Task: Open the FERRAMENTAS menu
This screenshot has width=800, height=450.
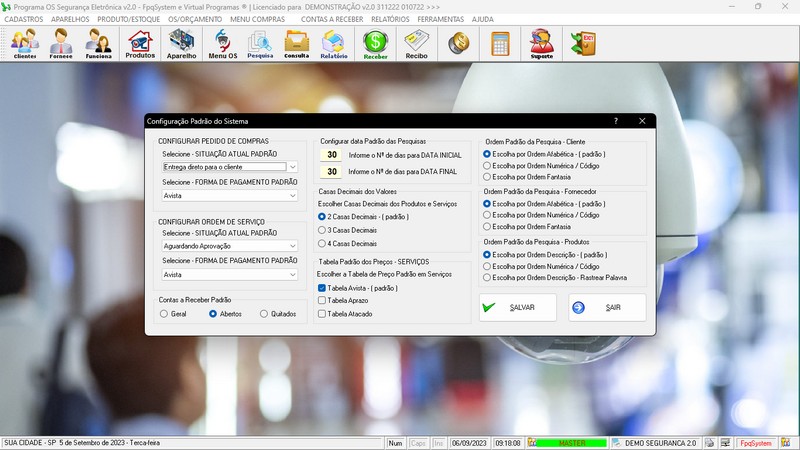Action: (x=441, y=19)
